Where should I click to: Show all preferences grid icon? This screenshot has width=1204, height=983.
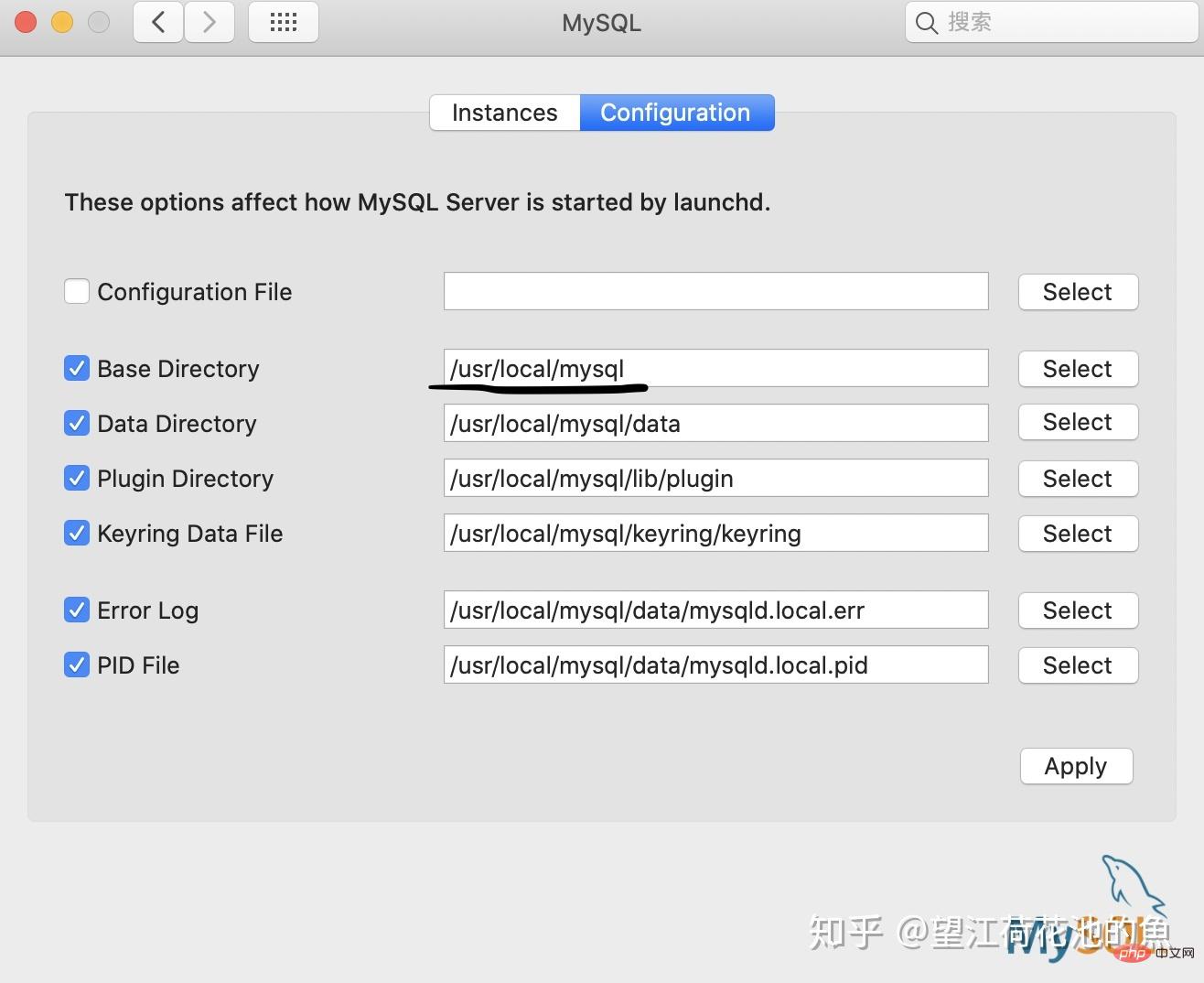(284, 22)
